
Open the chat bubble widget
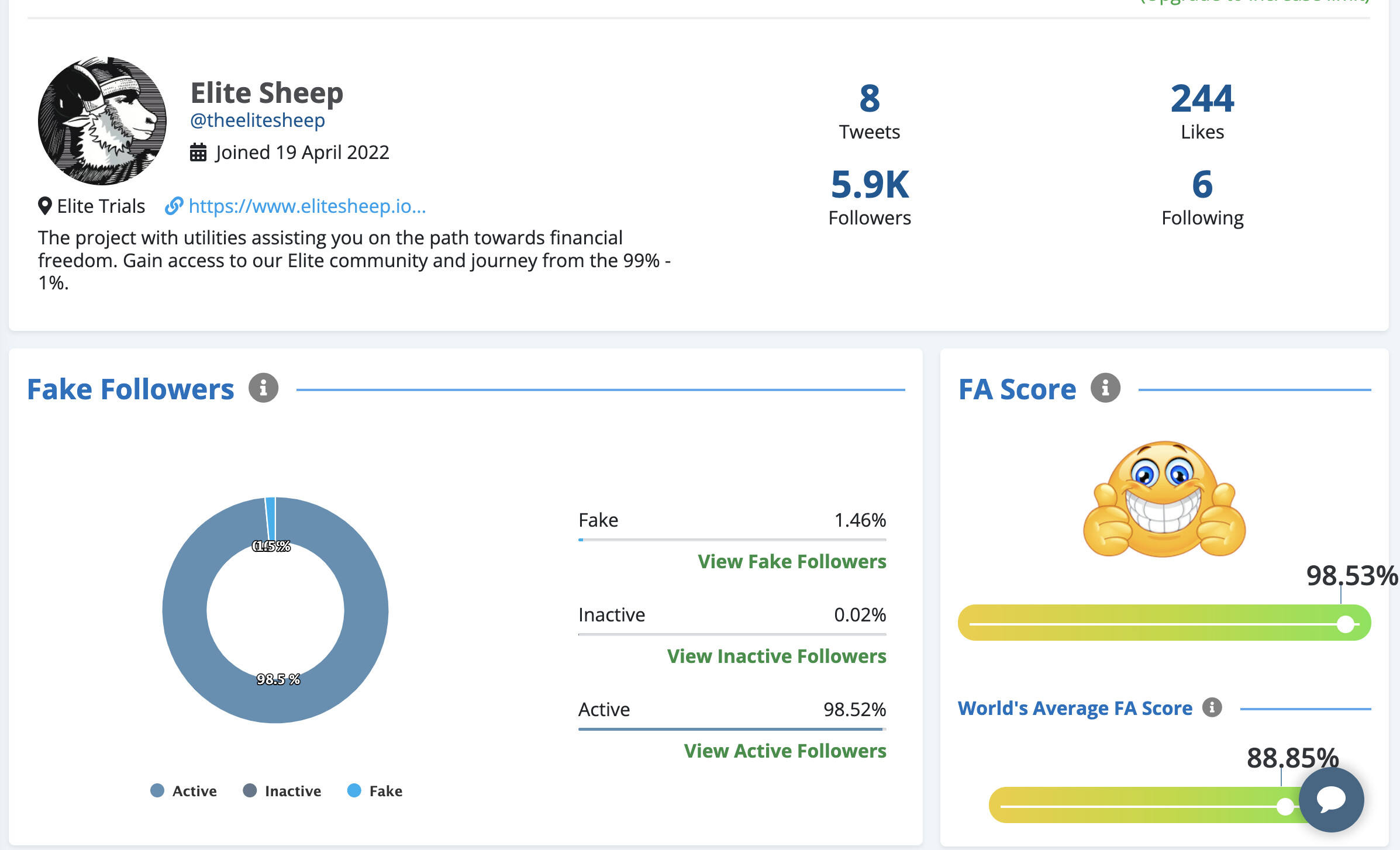click(x=1332, y=799)
